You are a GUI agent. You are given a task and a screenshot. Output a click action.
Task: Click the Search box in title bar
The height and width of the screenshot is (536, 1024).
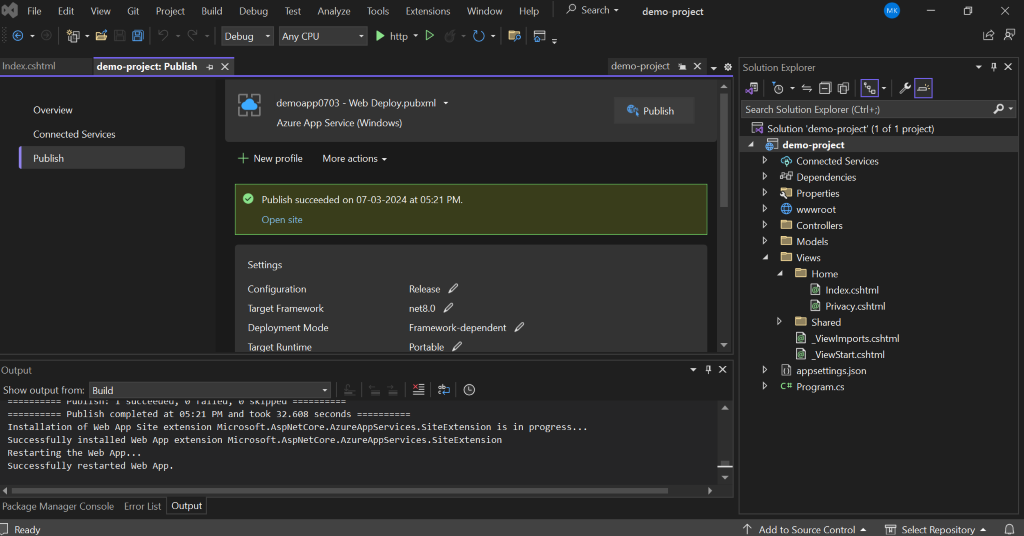[592, 10]
